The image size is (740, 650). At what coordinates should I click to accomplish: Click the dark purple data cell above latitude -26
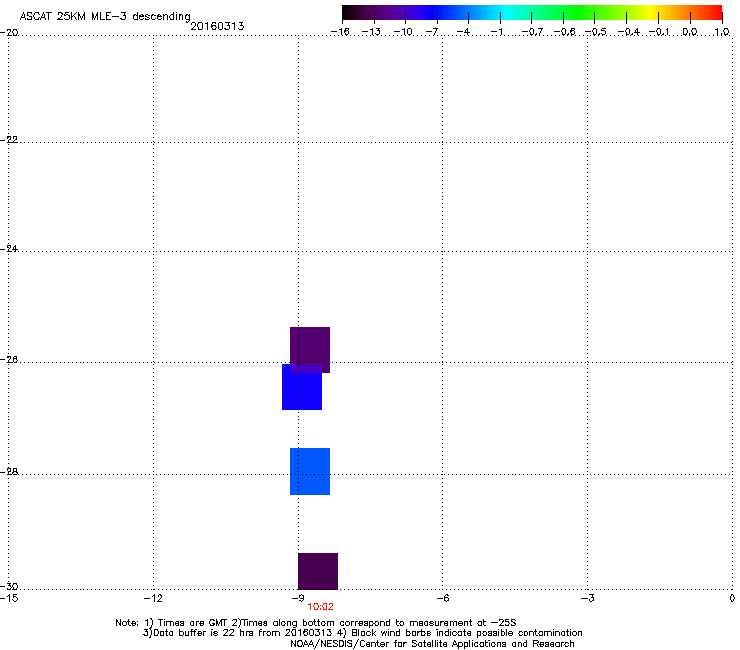click(310, 349)
